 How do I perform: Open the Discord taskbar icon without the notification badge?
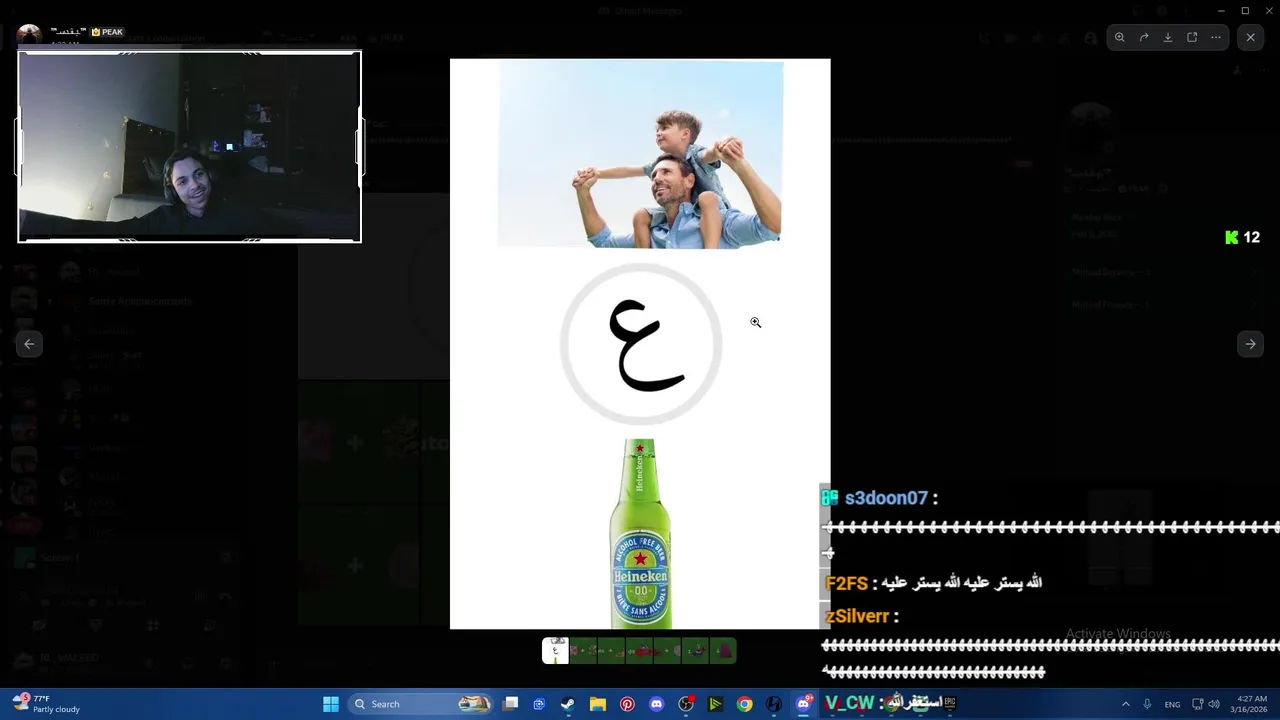pos(656,704)
